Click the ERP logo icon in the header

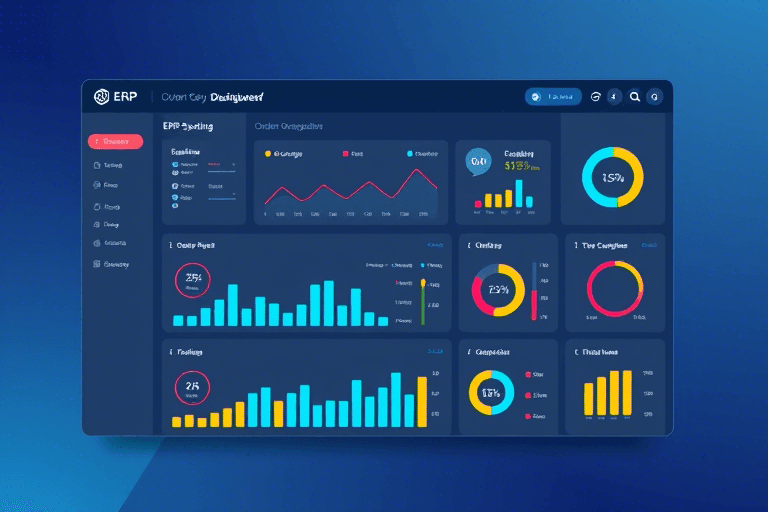100,96
